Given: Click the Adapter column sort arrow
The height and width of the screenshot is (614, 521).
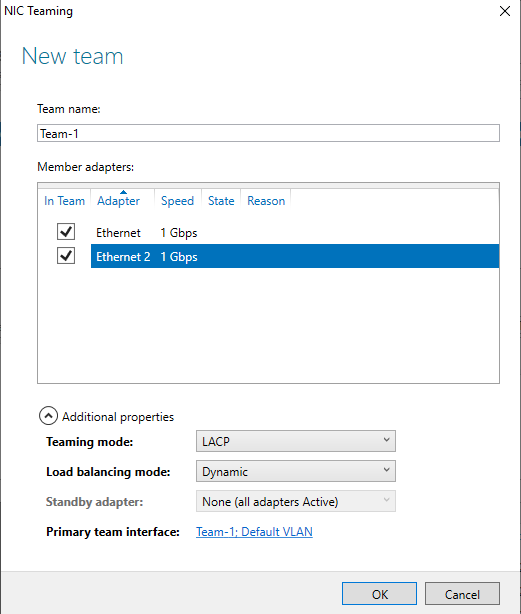Looking at the screenshot, I should (x=123, y=192).
